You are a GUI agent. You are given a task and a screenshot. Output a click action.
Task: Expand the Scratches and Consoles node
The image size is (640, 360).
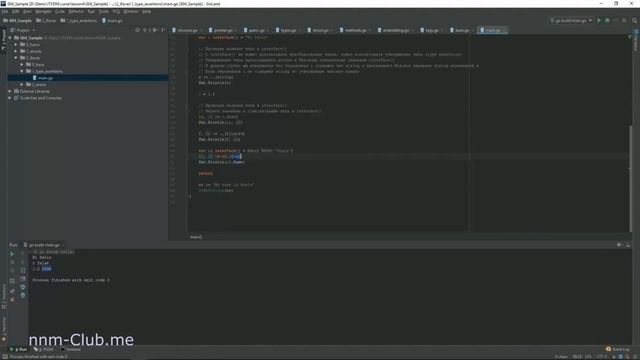click(x=10, y=98)
